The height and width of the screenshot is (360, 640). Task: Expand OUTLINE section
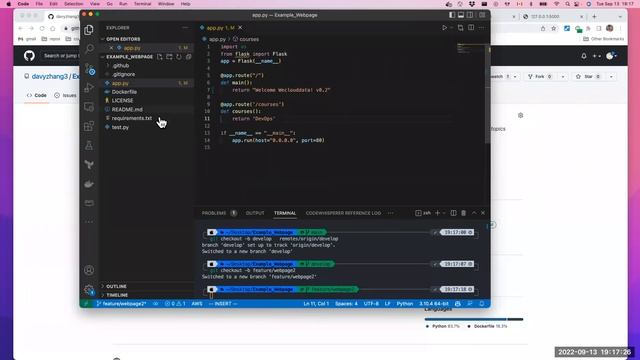[116, 287]
